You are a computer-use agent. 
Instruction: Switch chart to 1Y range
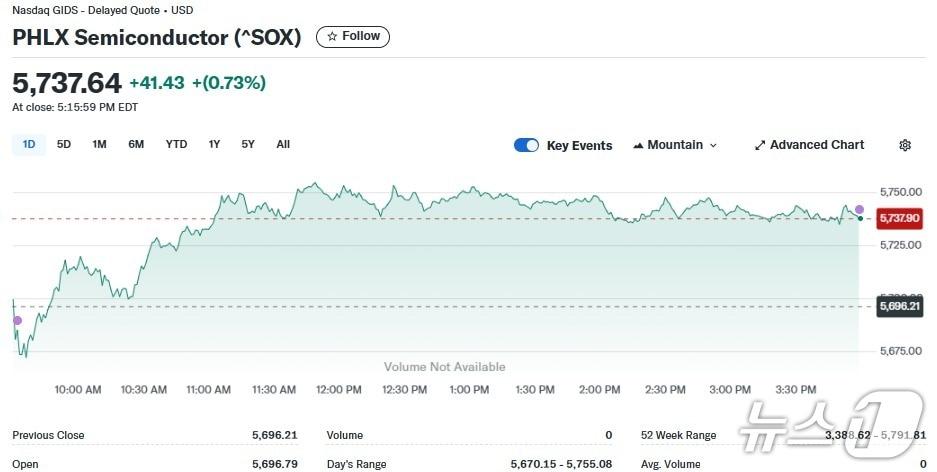(214, 144)
